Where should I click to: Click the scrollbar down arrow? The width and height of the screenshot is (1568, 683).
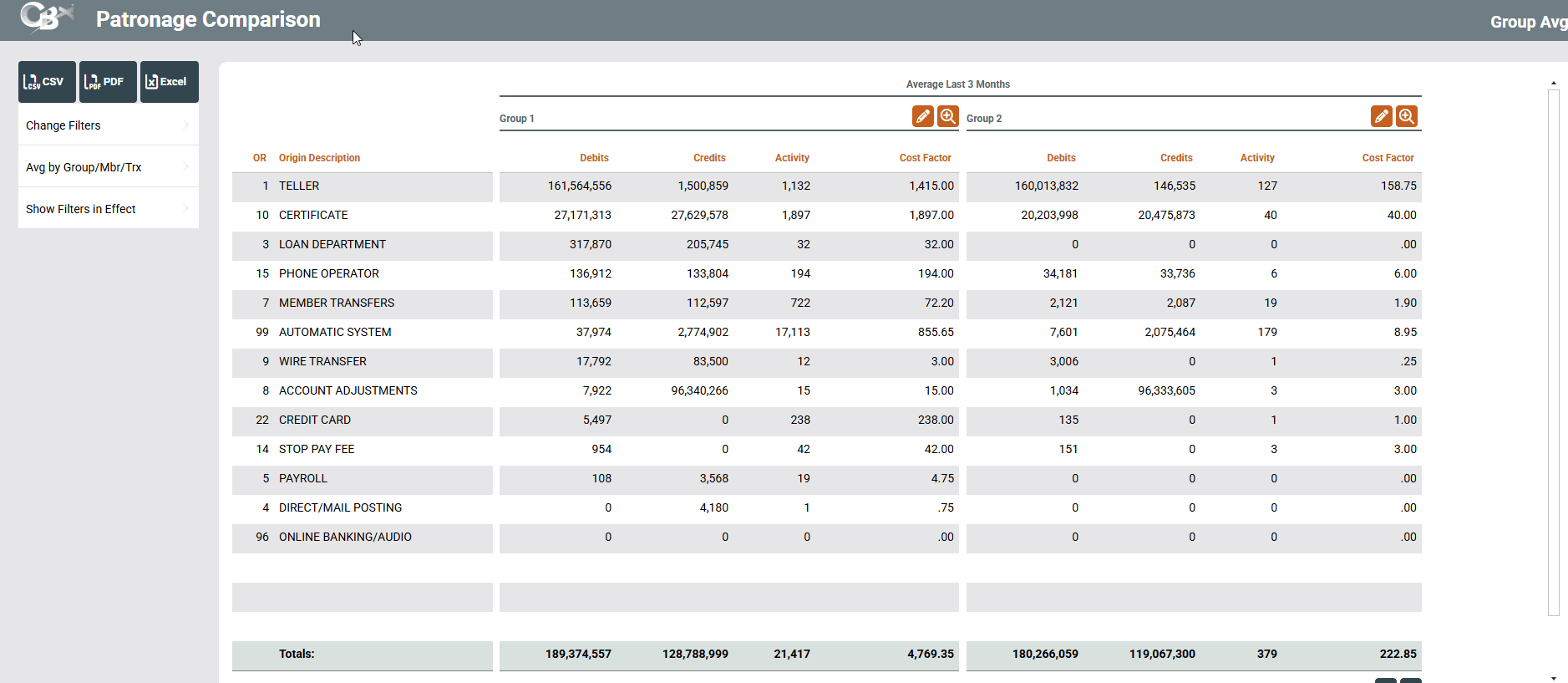pos(1553,678)
